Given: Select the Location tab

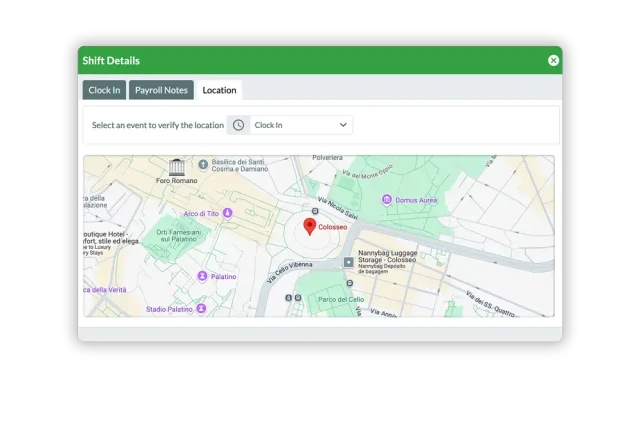Looking at the screenshot, I should click(x=219, y=90).
